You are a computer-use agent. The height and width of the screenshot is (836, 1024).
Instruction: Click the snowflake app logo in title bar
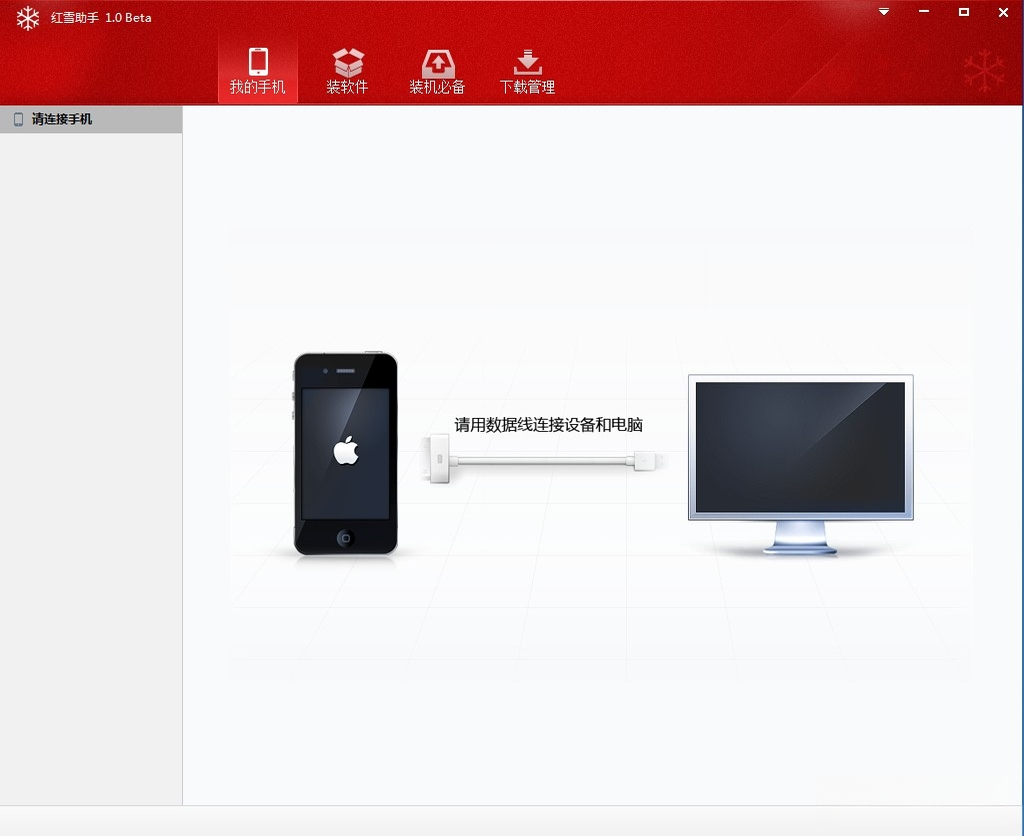point(27,18)
